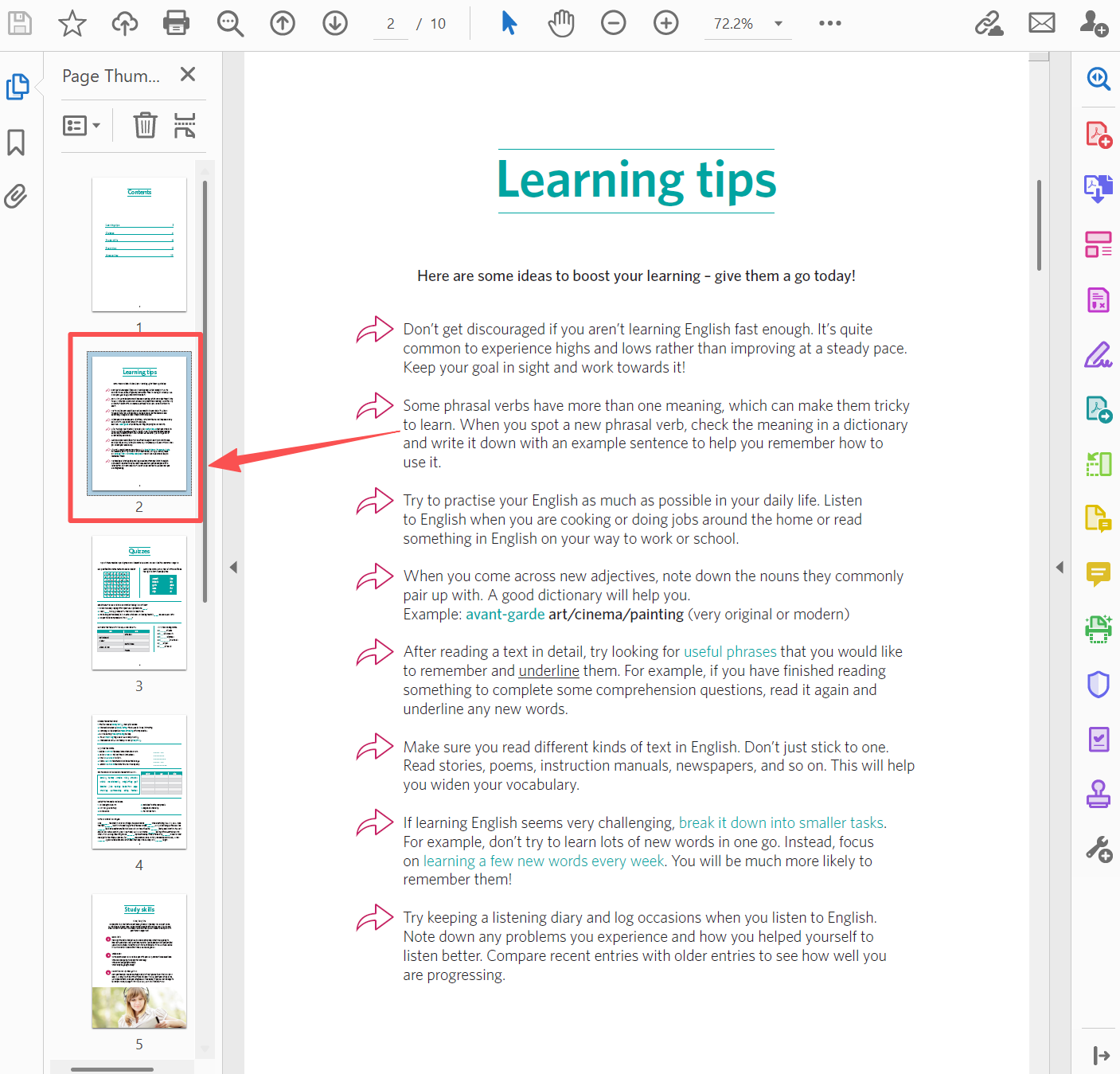The height and width of the screenshot is (1074, 1120).
Task: Select the page 1 Contents thumbnail
Action: 139,244
